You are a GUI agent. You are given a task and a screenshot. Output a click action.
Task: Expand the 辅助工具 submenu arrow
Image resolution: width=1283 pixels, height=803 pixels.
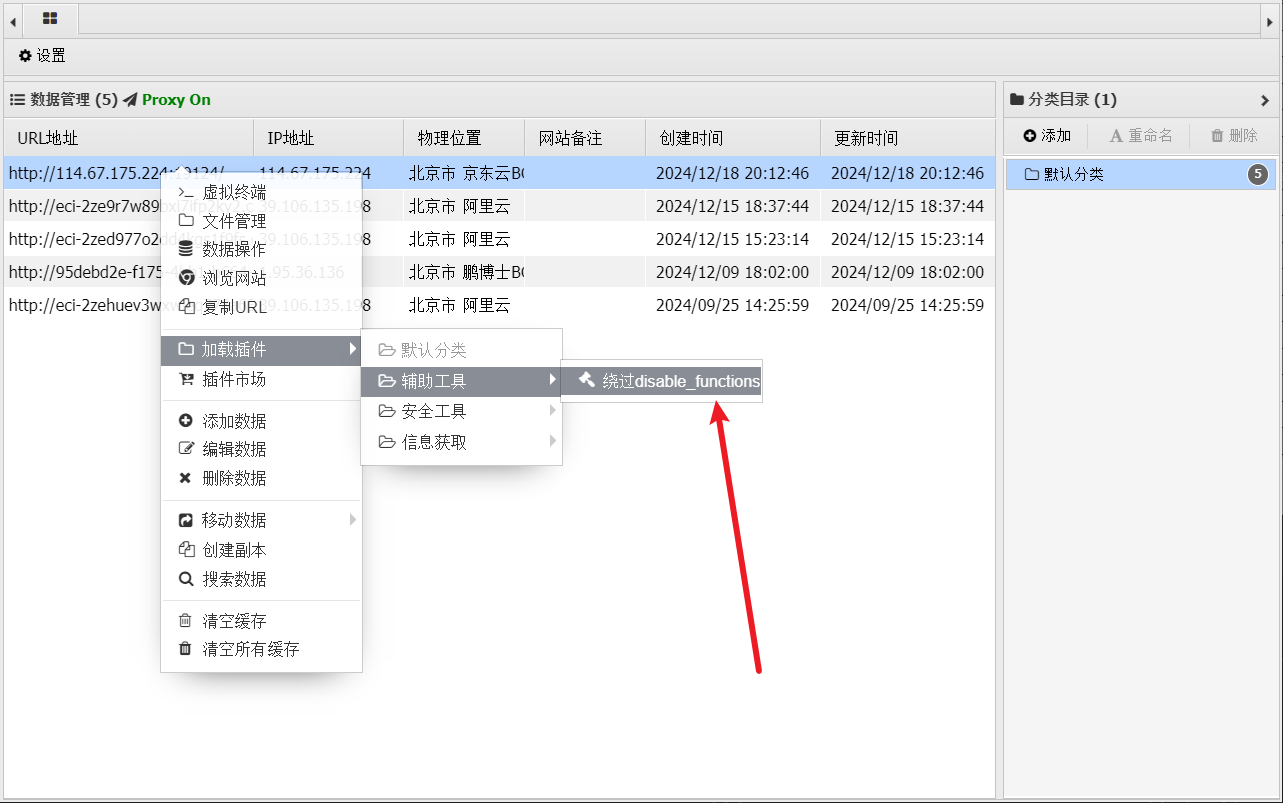click(552, 380)
